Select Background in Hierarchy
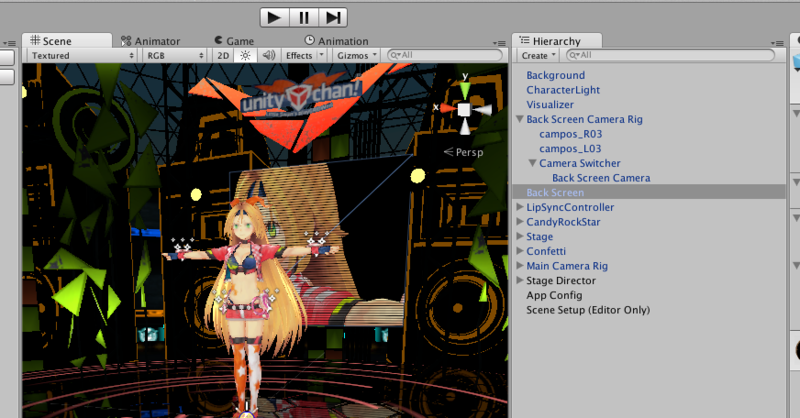The height and width of the screenshot is (418, 800). tap(556, 75)
